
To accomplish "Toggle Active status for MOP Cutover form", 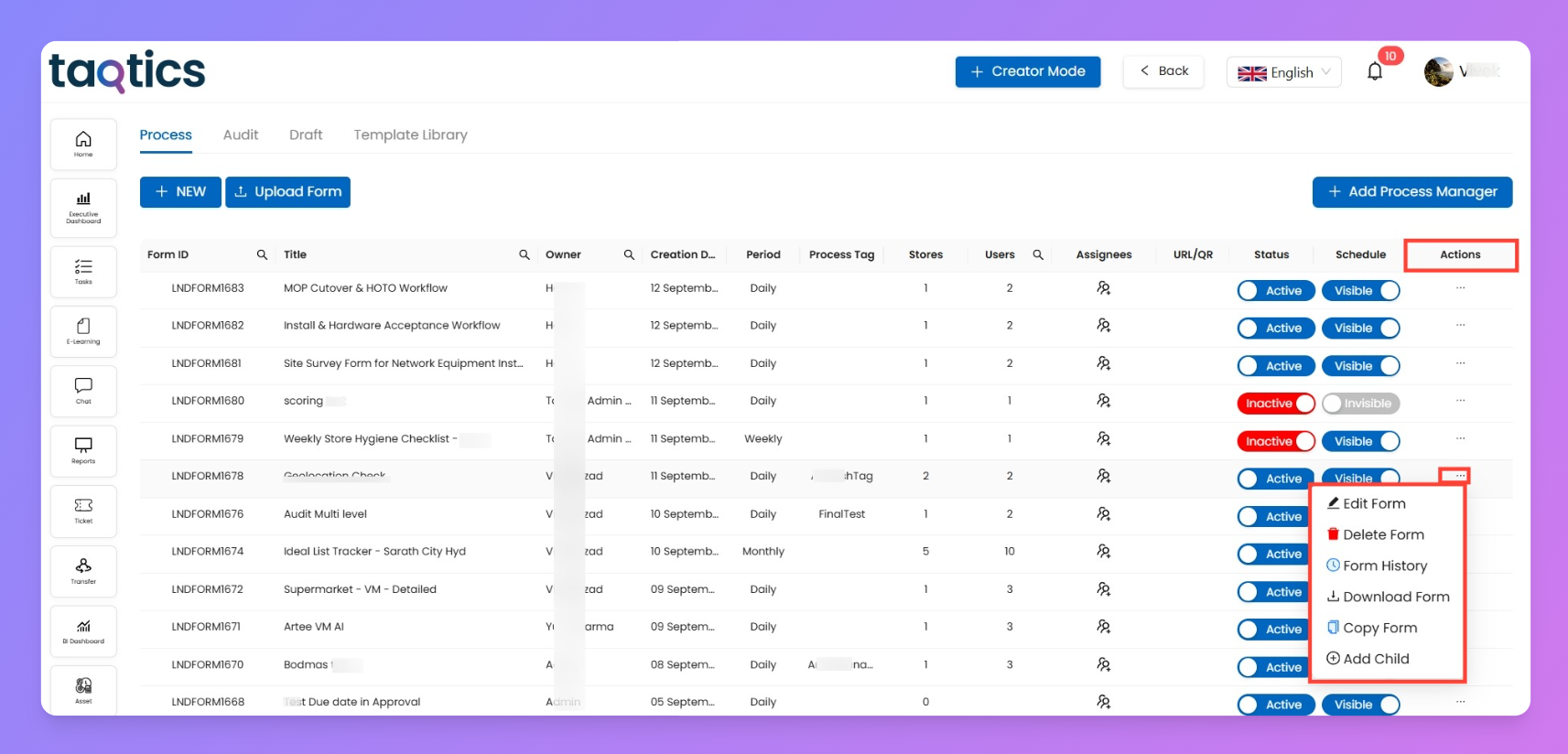I will coord(1275,291).
